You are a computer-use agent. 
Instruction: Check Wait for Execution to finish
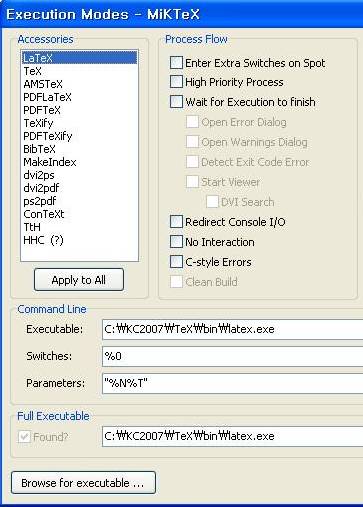click(x=176, y=102)
